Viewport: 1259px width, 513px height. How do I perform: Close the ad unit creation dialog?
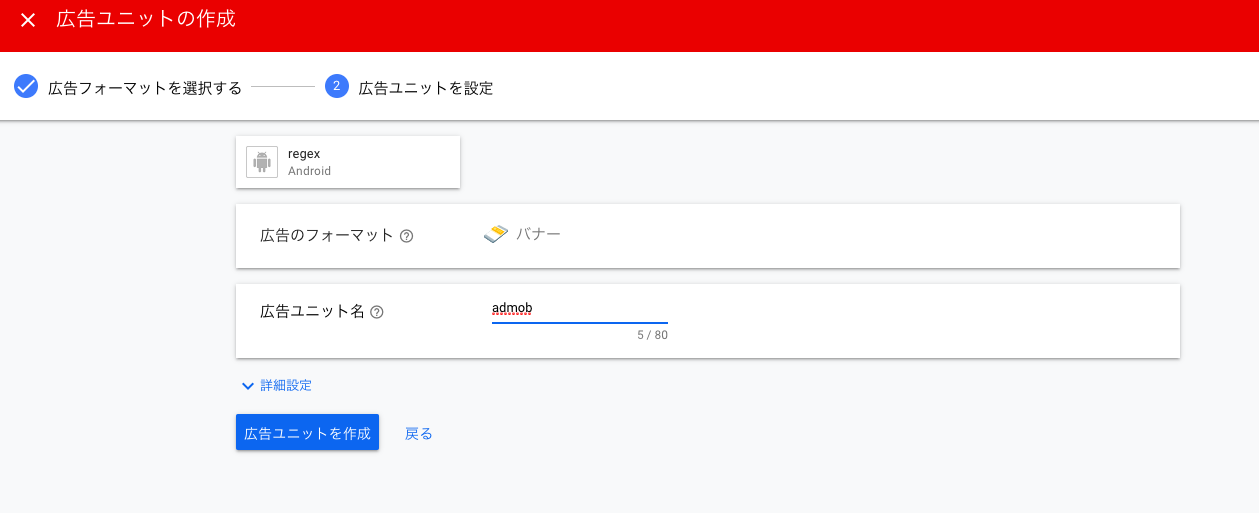[28, 20]
